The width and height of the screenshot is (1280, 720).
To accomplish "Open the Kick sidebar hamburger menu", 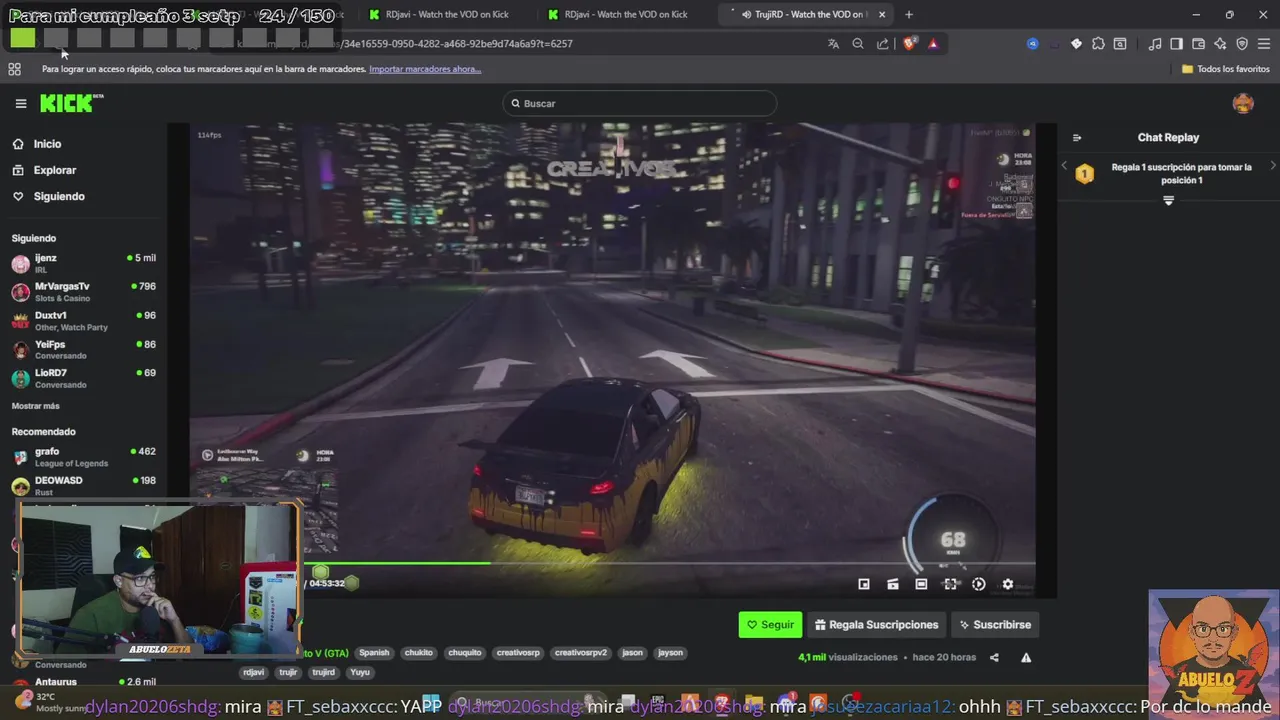I will [20, 103].
